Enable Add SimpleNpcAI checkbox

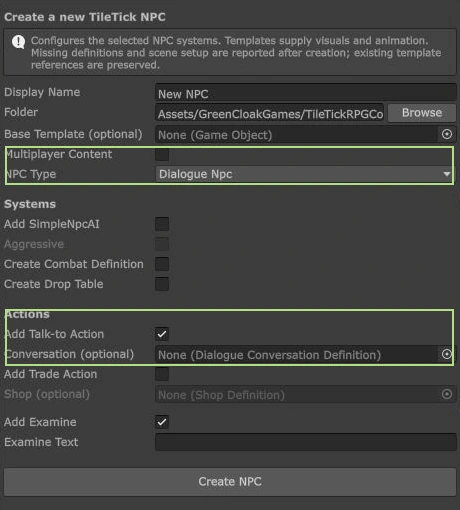[x=162, y=224]
